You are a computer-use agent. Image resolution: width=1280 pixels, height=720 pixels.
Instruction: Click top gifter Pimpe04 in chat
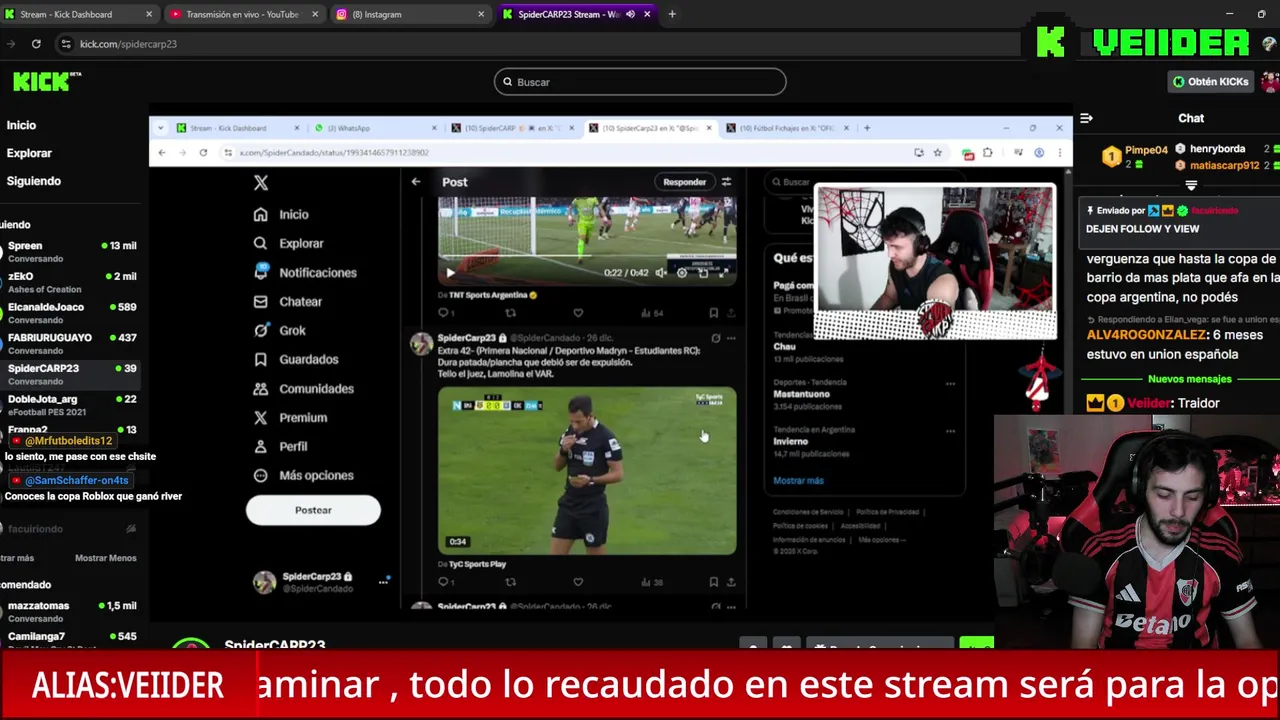pos(1146,150)
